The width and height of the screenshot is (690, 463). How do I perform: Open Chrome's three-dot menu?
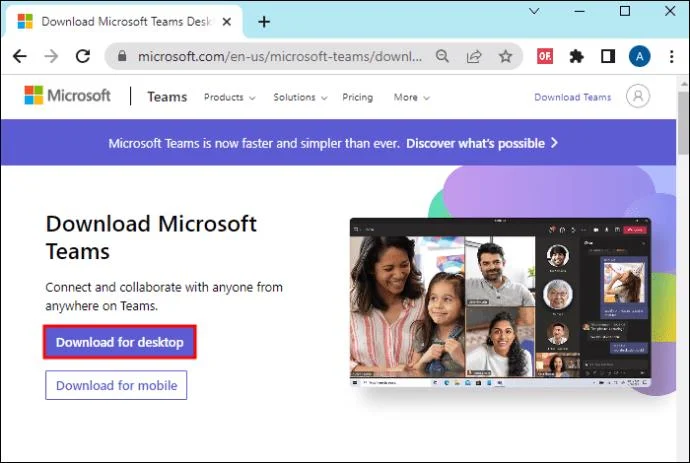coord(672,56)
